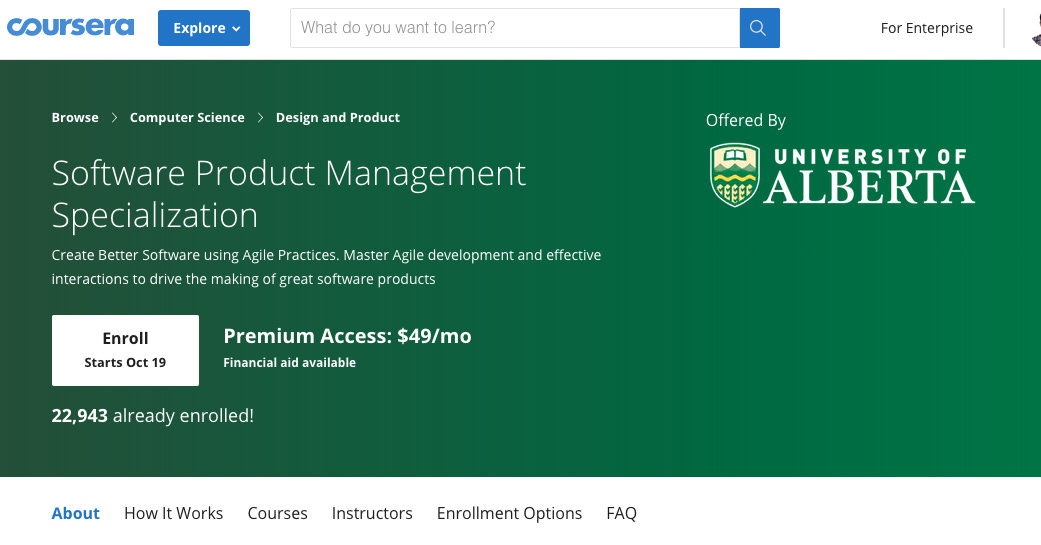Expand the Explore dropdown menu

(x=204, y=28)
